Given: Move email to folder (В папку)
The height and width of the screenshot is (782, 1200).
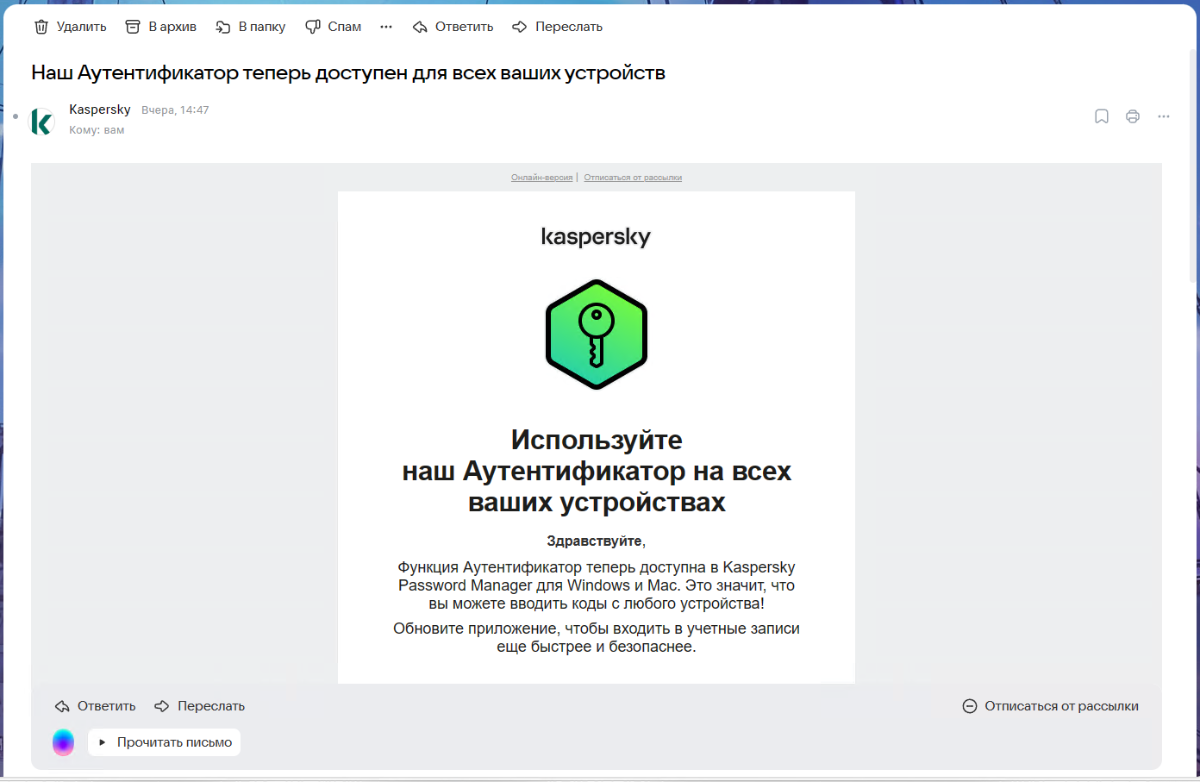Looking at the screenshot, I should (x=250, y=27).
